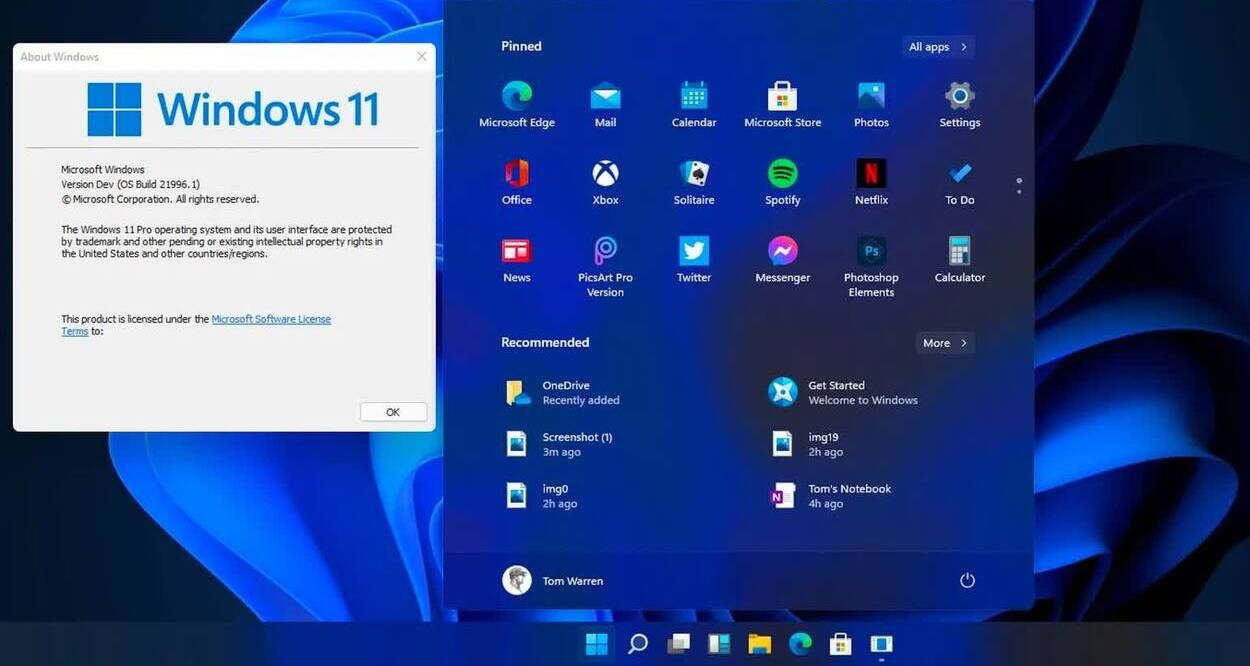
Task: Click the About Windows taskbar icon
Action: pyautogui.click(x=881, y=644)
